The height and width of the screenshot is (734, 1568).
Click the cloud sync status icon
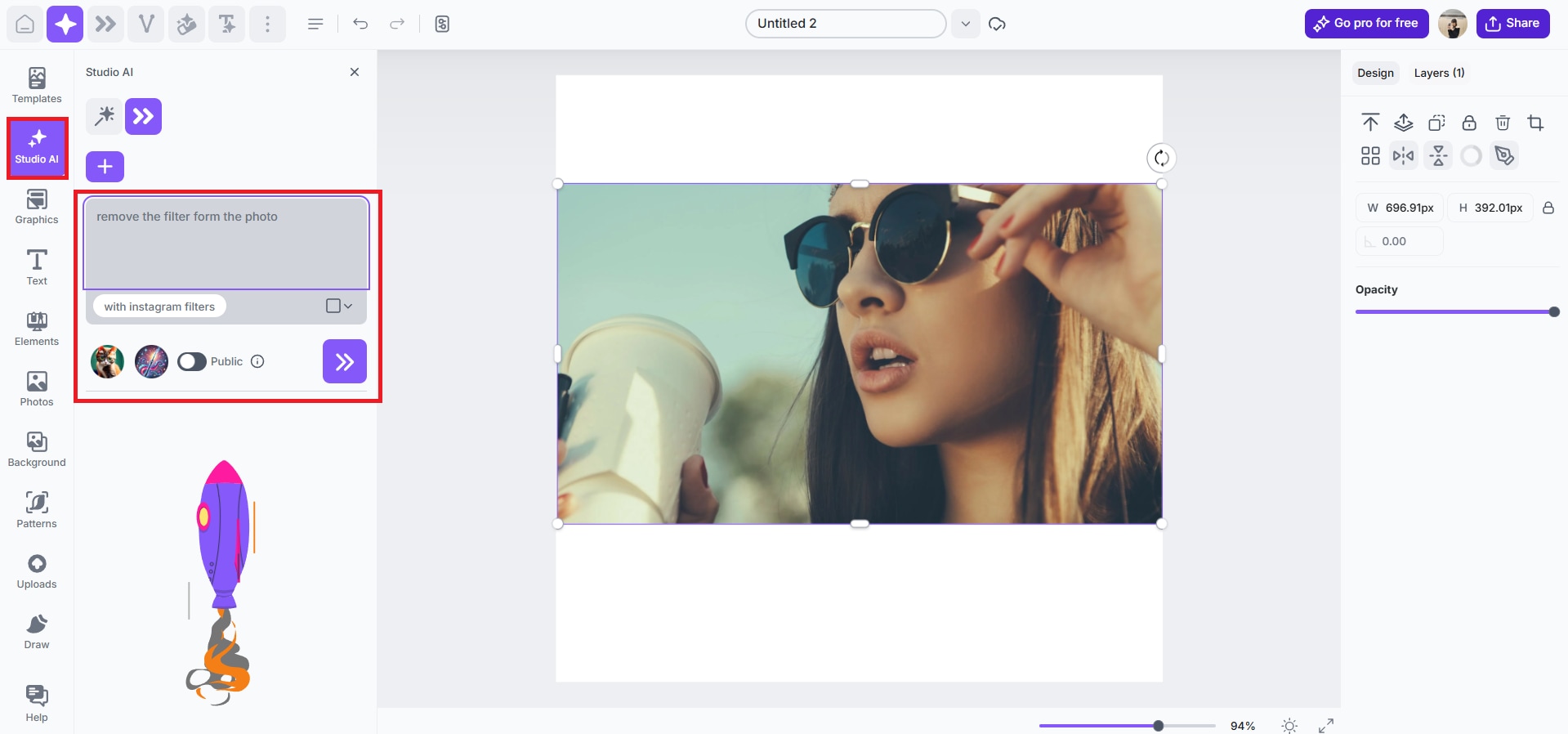[x=997, y=24]
